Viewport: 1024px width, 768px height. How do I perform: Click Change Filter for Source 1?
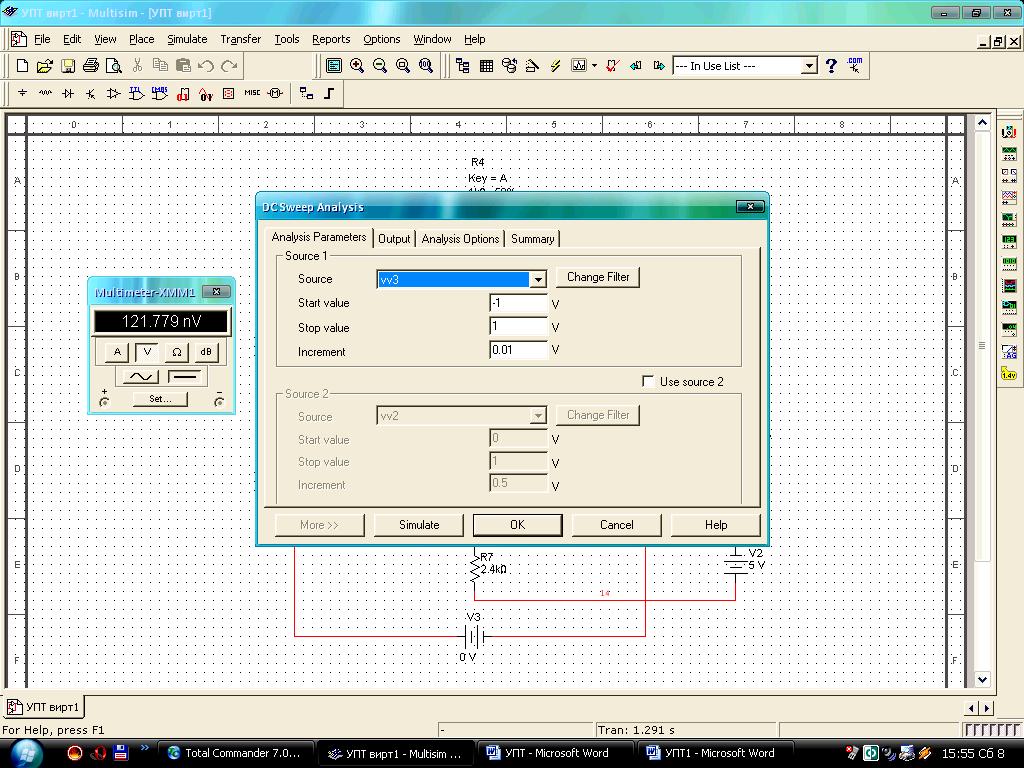598,277
